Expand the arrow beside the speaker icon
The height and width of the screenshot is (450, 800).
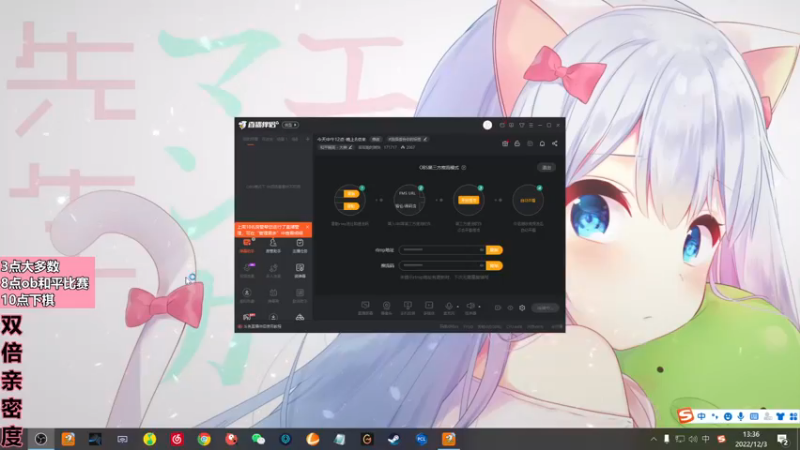(479, 307)
